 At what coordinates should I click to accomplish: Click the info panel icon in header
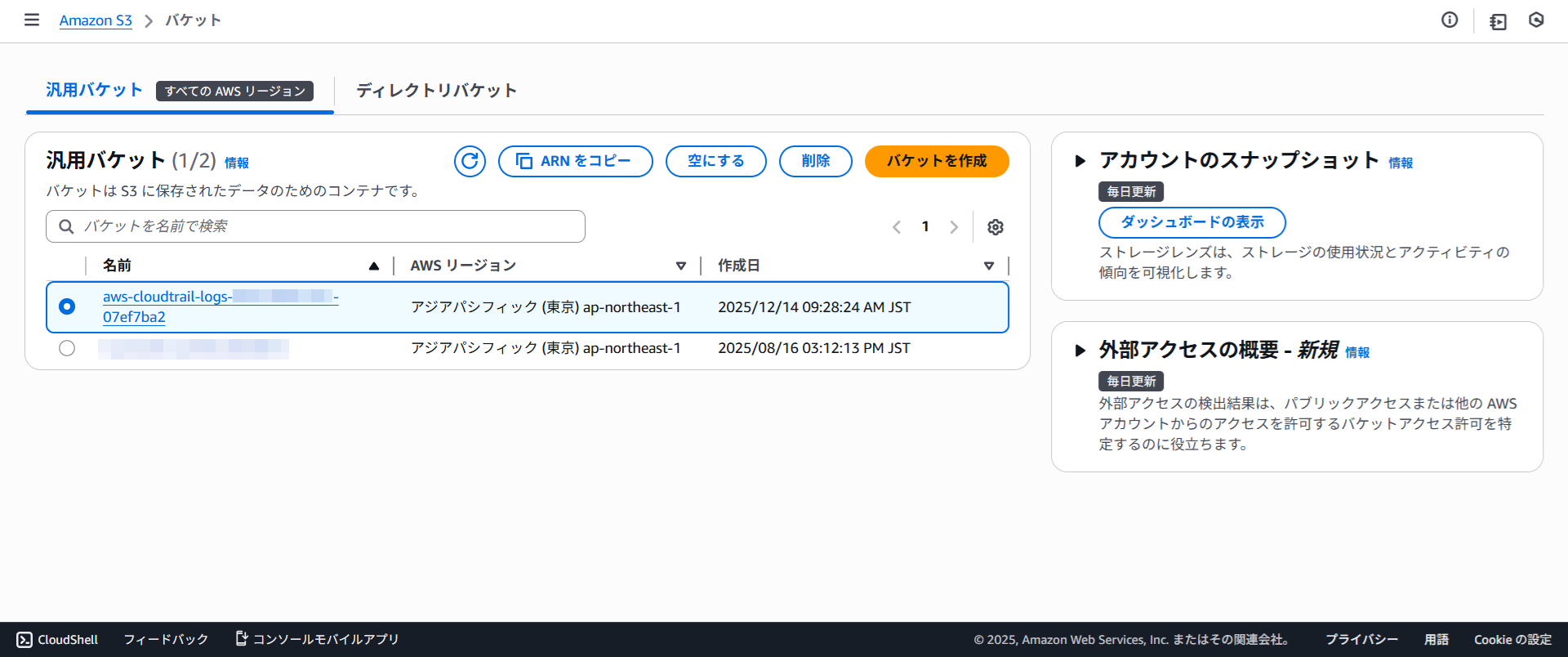(1450, 20)
